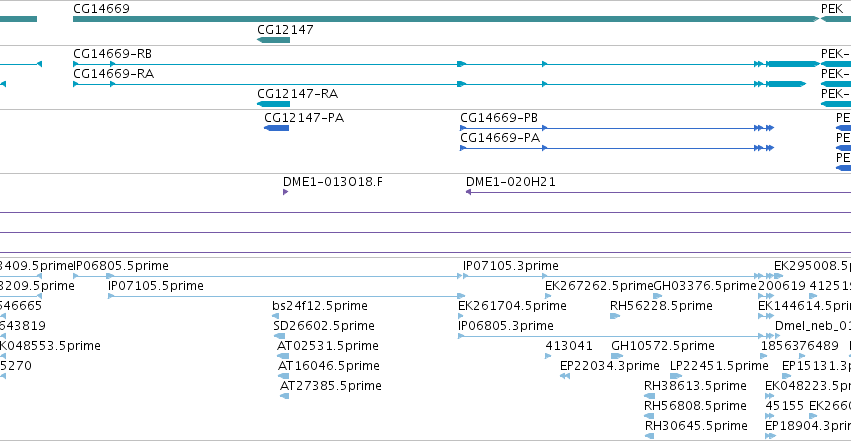Click the RH30645.5prime EST glyph

coord(650,436)
